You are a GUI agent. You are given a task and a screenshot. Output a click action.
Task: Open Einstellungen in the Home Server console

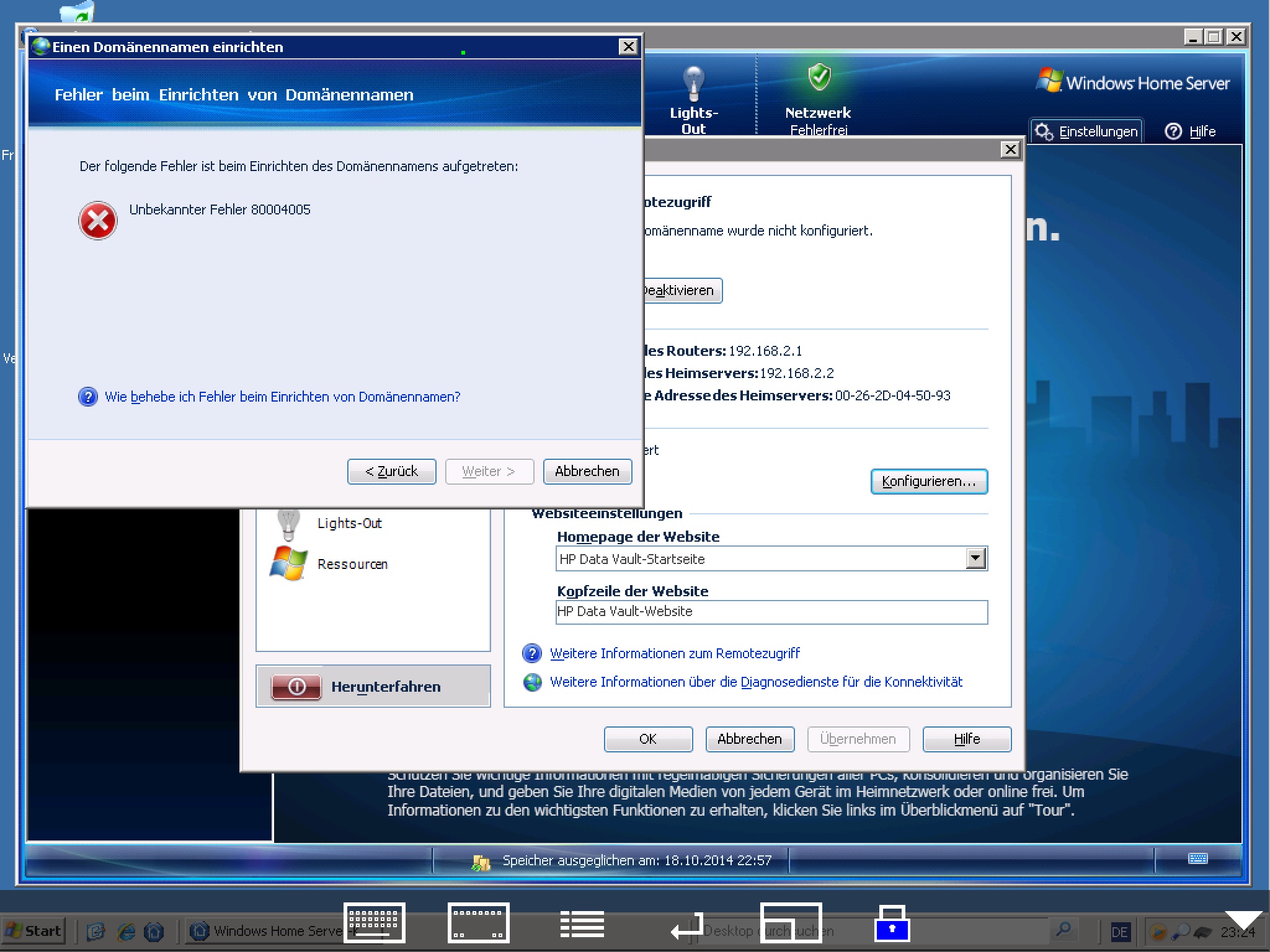click(x=1086, y=131)
